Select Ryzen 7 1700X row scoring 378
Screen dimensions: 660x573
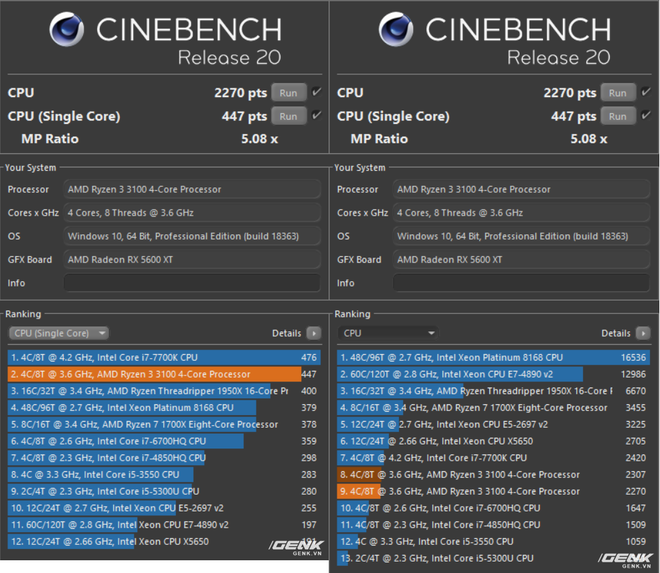(164, 424)
